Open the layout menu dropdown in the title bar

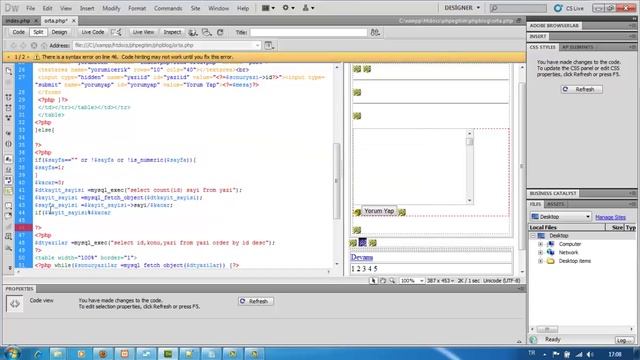(268, 8)
